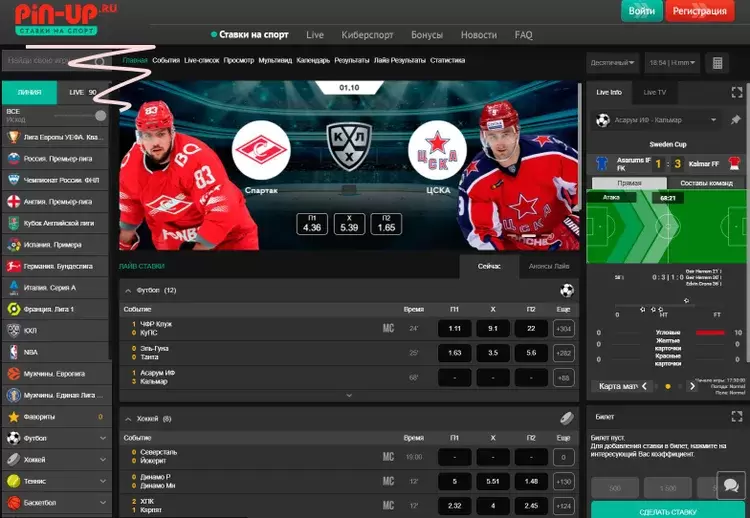Viewport: 750px width, 518px height.
Task: Select odds 1.11 for ЧФР Клуж
Action: tap(454, 329)
